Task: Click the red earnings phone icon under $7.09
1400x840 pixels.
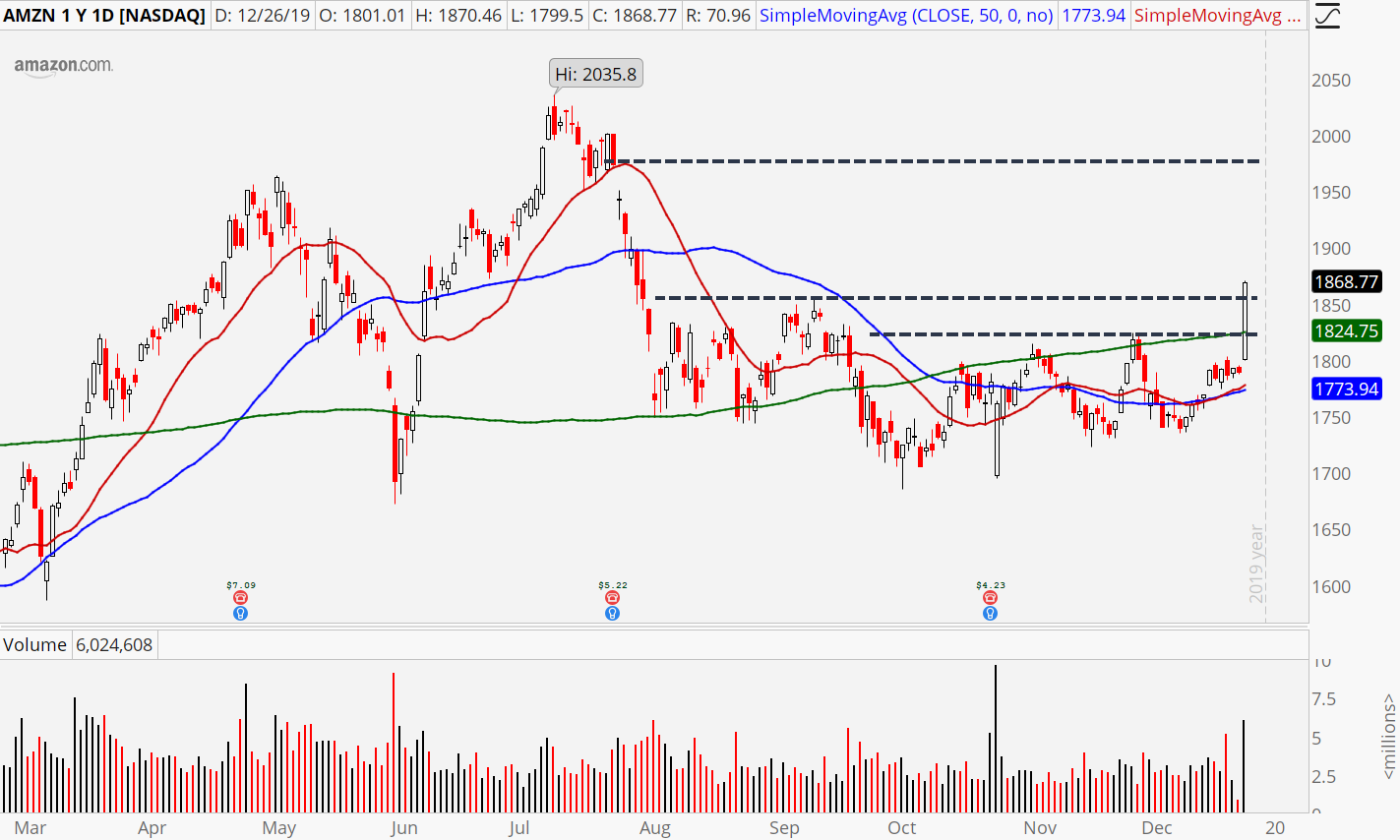Action: 240,598
